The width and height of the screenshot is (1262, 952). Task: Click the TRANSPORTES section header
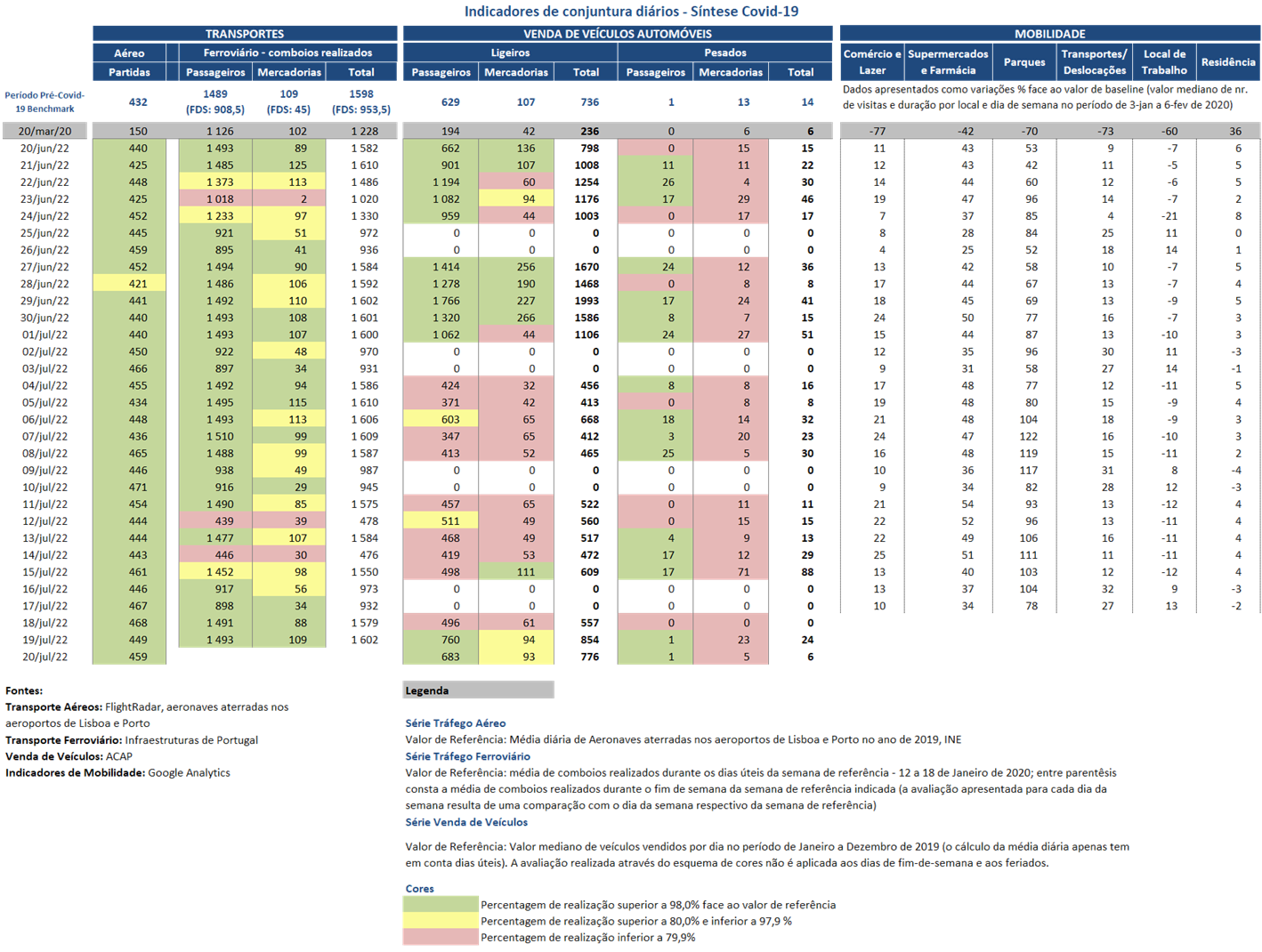click(245, 34)
